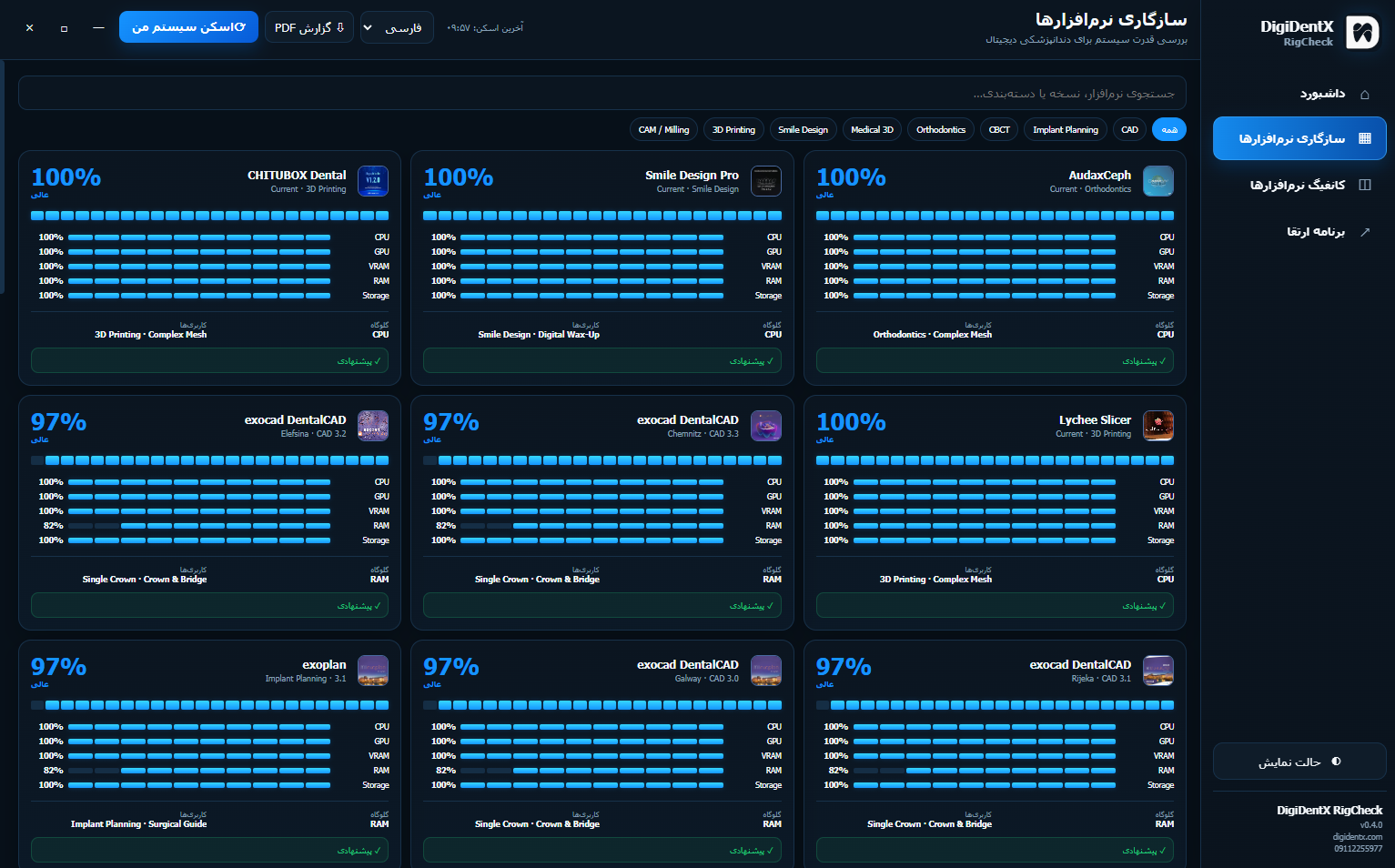Toggle the display mode switch in sidebar
Image resolution: width=1395 pixels, height=868 pixels.
pyautogui.click(x=1299, y=762)
